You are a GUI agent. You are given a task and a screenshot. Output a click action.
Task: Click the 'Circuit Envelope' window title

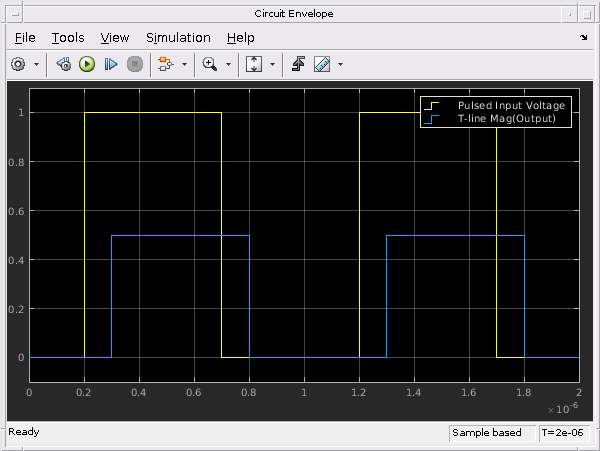pyautogui.click(x=294, y=14)
